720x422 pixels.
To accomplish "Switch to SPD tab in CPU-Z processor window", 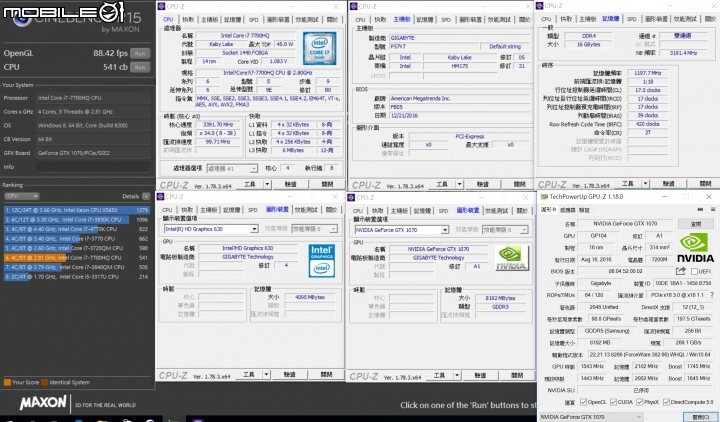I will [253, 20].
